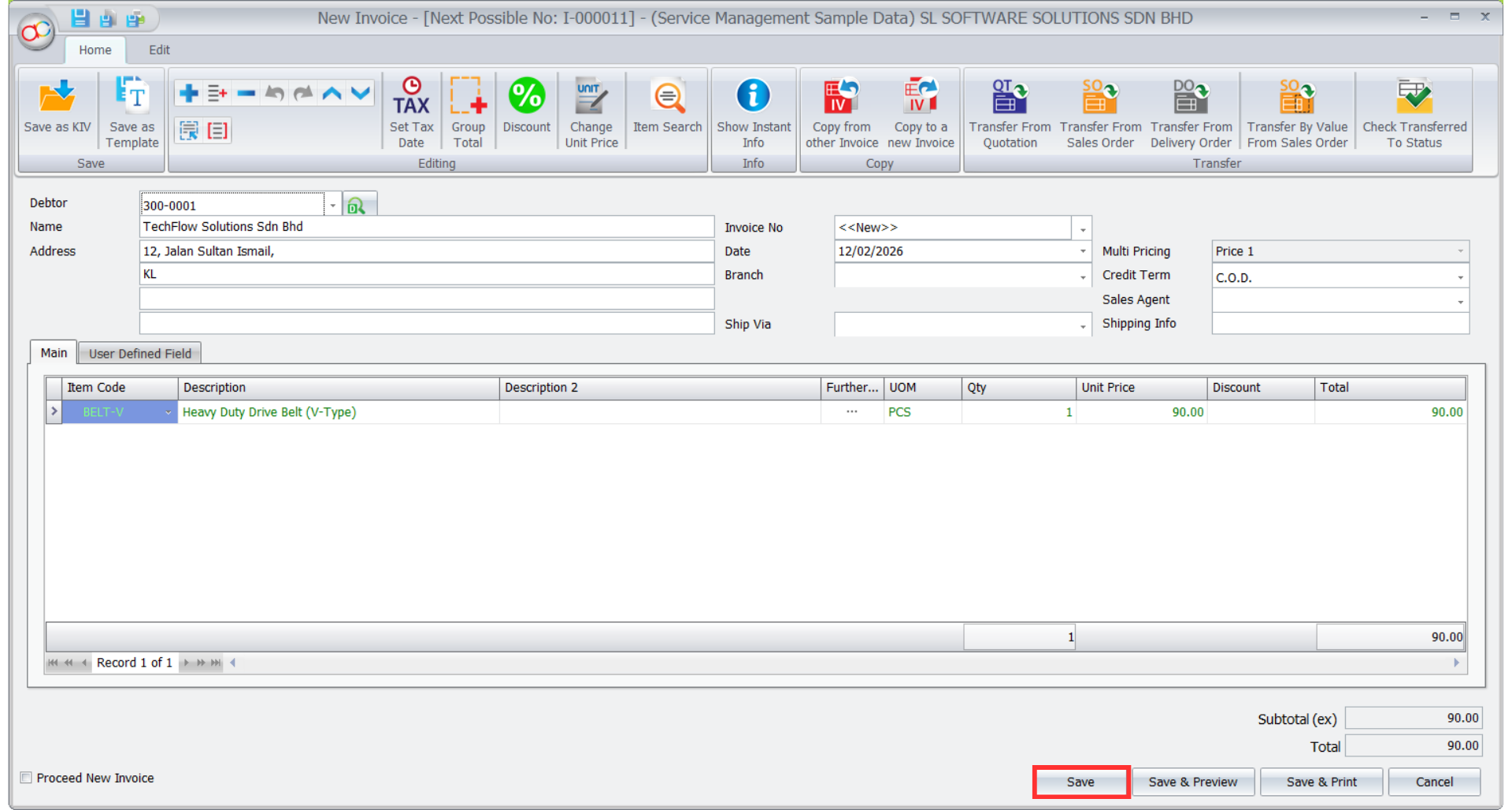1512x810 pixels.
Task: Open the Debtor code dropdown arrow
Action: (333, 206)
